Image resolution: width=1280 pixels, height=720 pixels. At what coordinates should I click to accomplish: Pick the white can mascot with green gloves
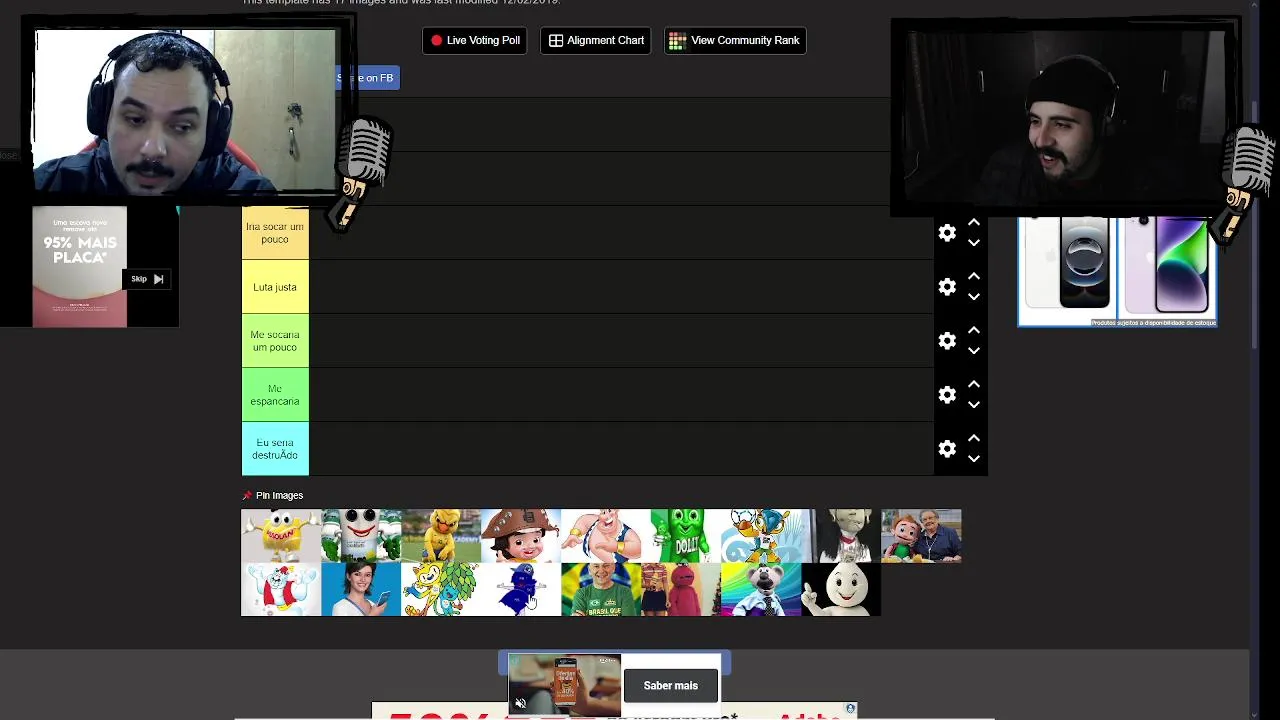[x=361, y=536]
